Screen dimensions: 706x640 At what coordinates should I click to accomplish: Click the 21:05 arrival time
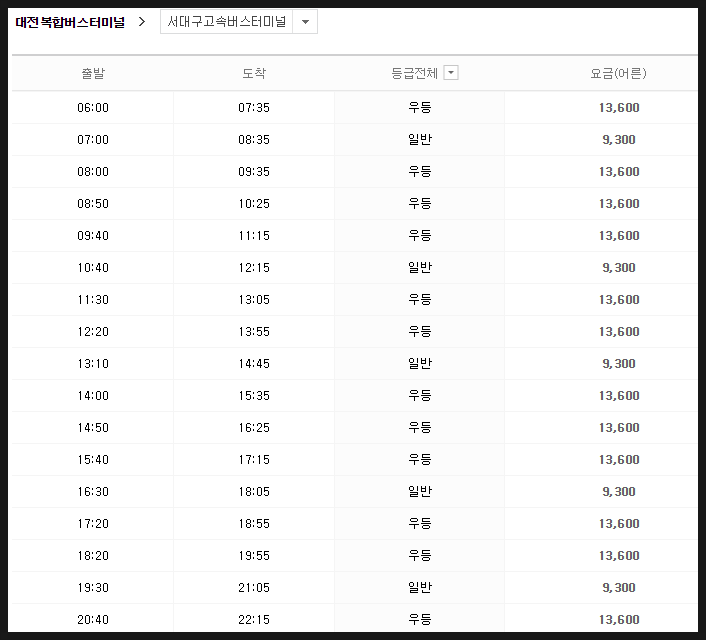click(254, 587)
